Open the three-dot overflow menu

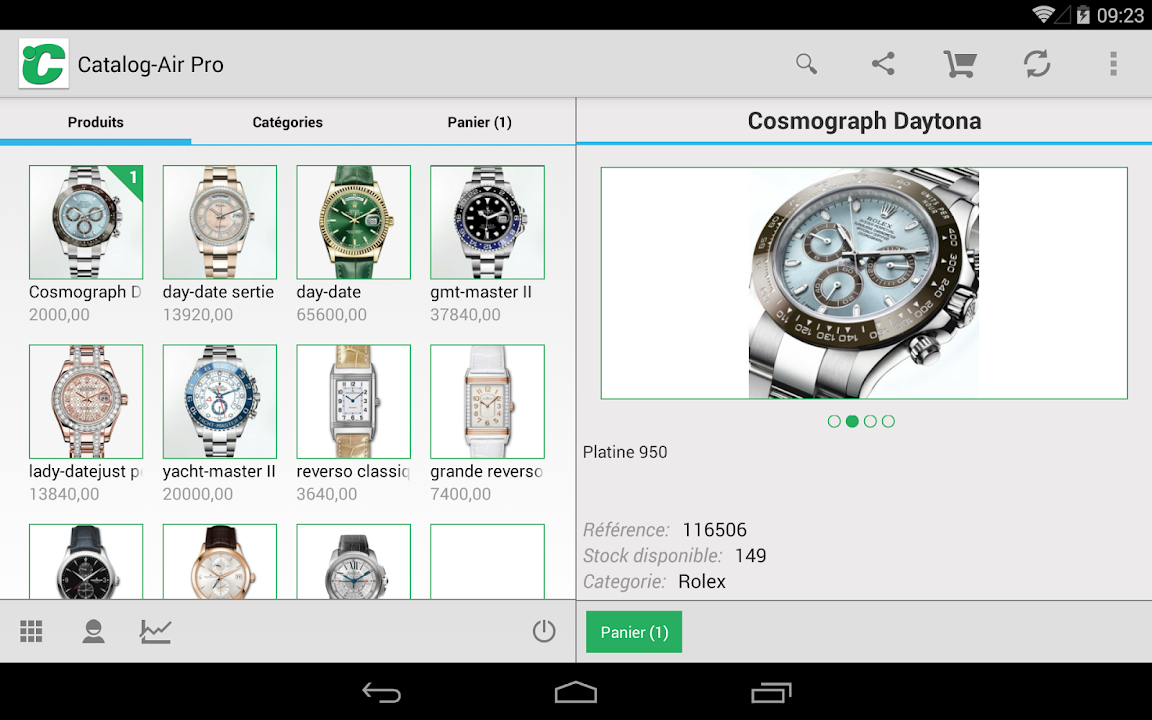pos(1113,65)
